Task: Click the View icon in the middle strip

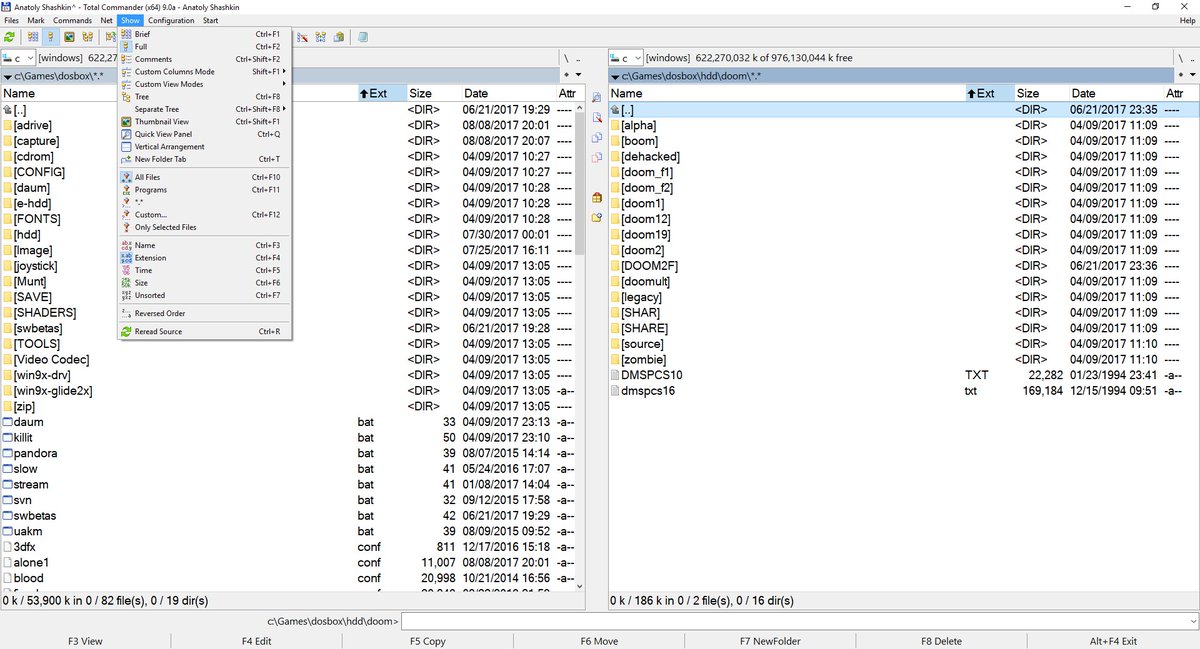Action: pyautogui.click(x=597, y=98)
